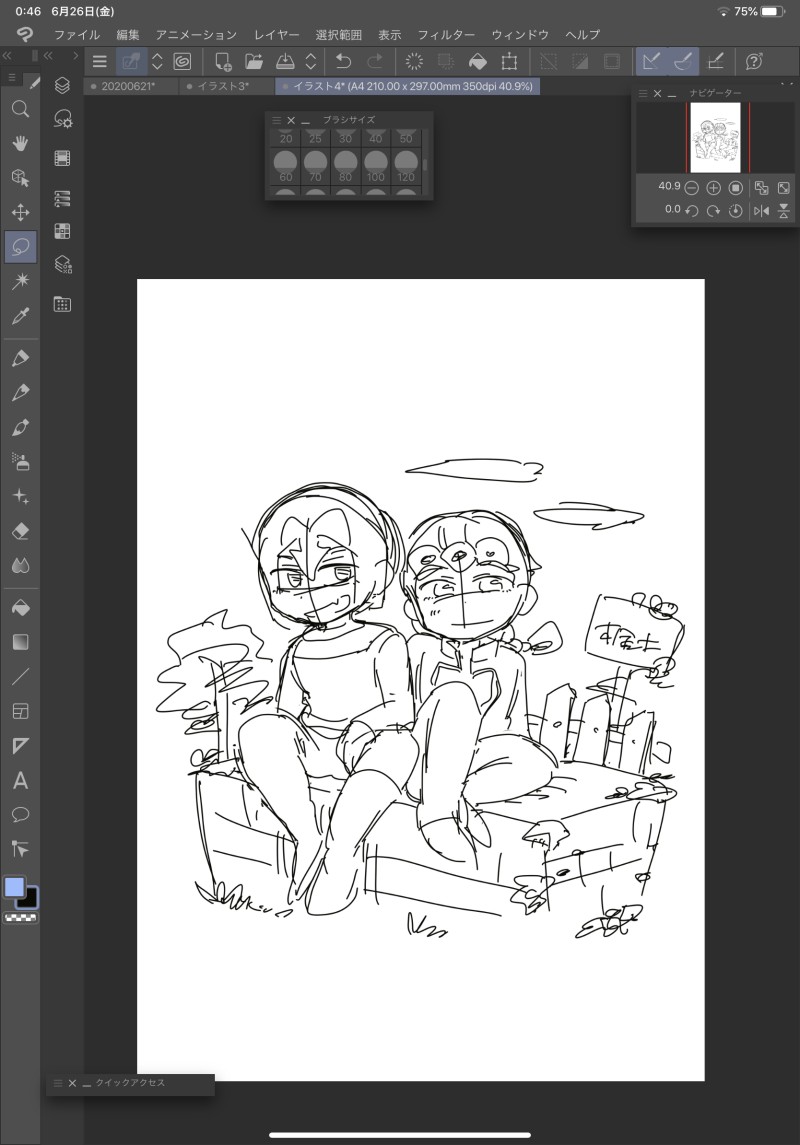Select the Frame border tool
The width and height of the screenshot is (800, 1145).
click(x=20, y=711)
